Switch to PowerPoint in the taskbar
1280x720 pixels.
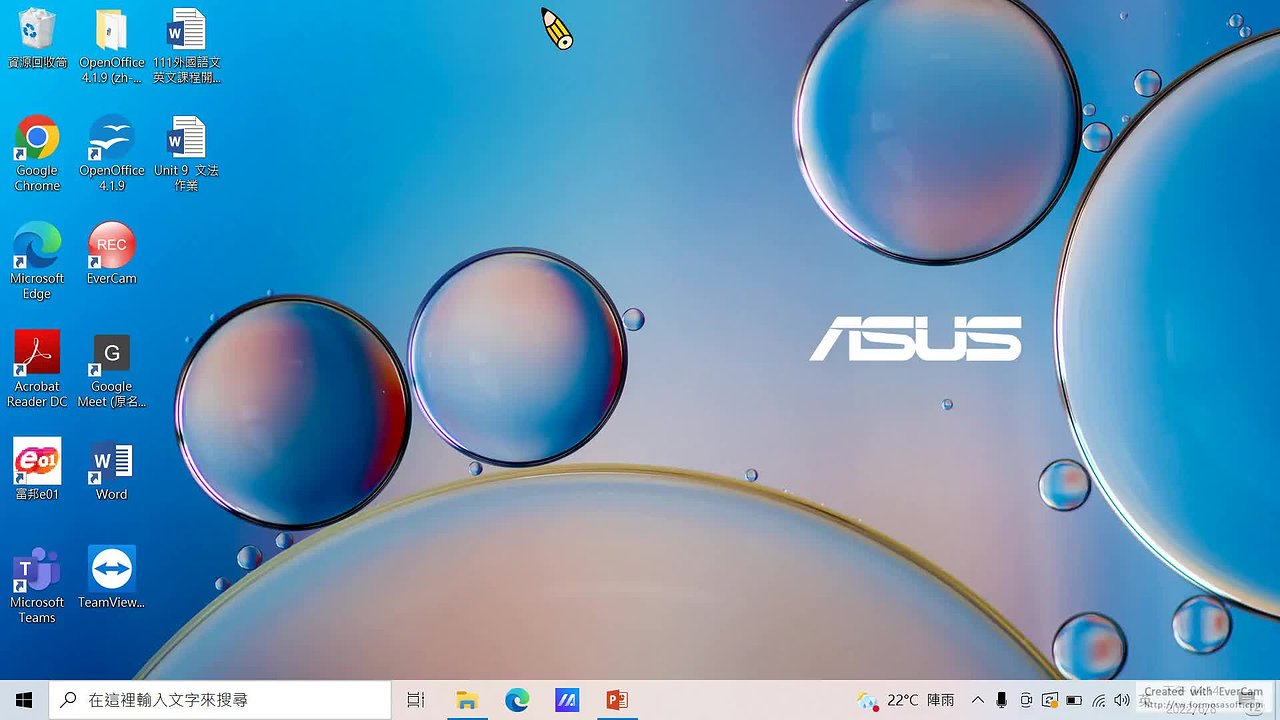(617, 700)
